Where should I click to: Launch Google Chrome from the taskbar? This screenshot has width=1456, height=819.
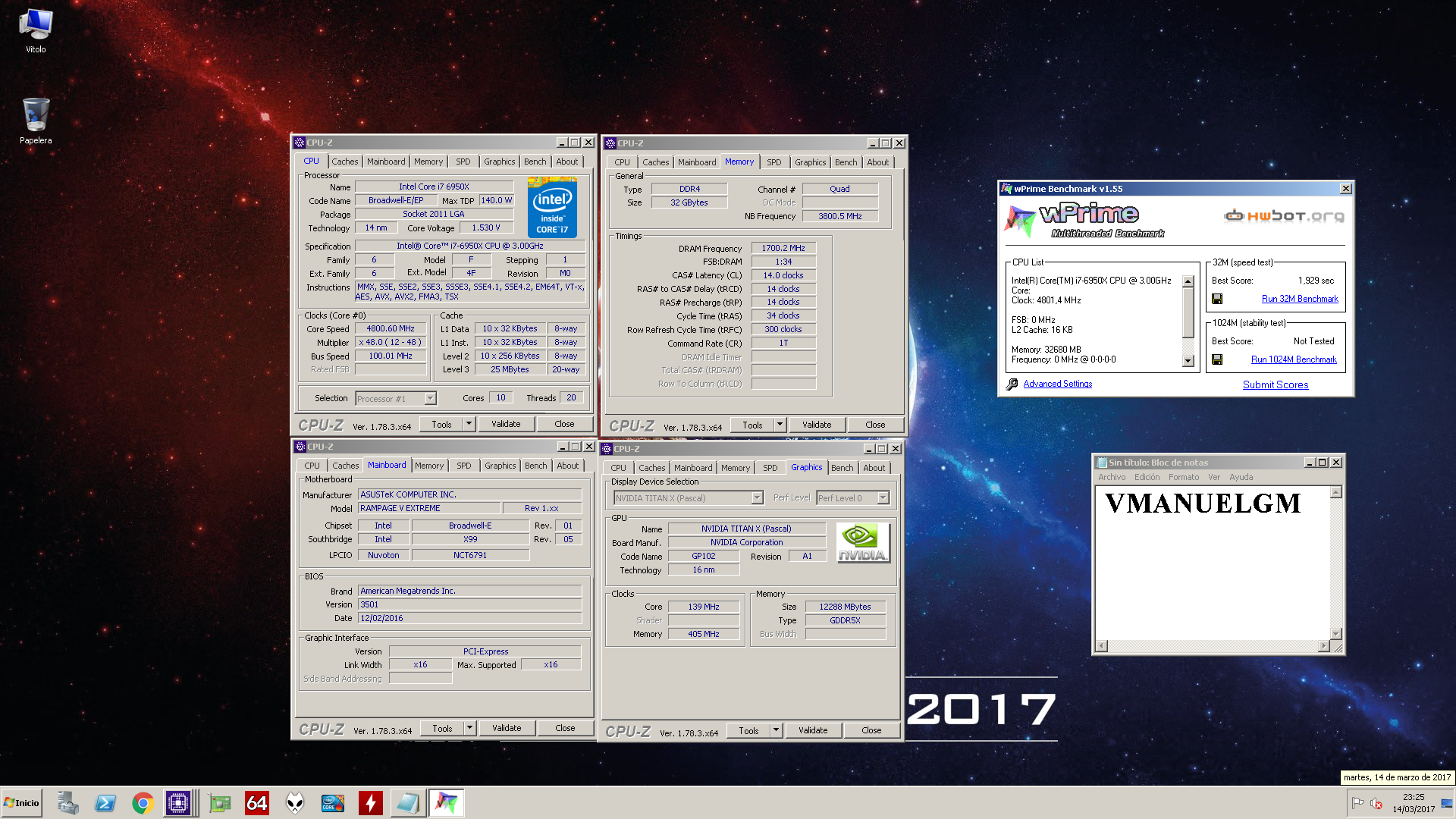coord(143,803)
